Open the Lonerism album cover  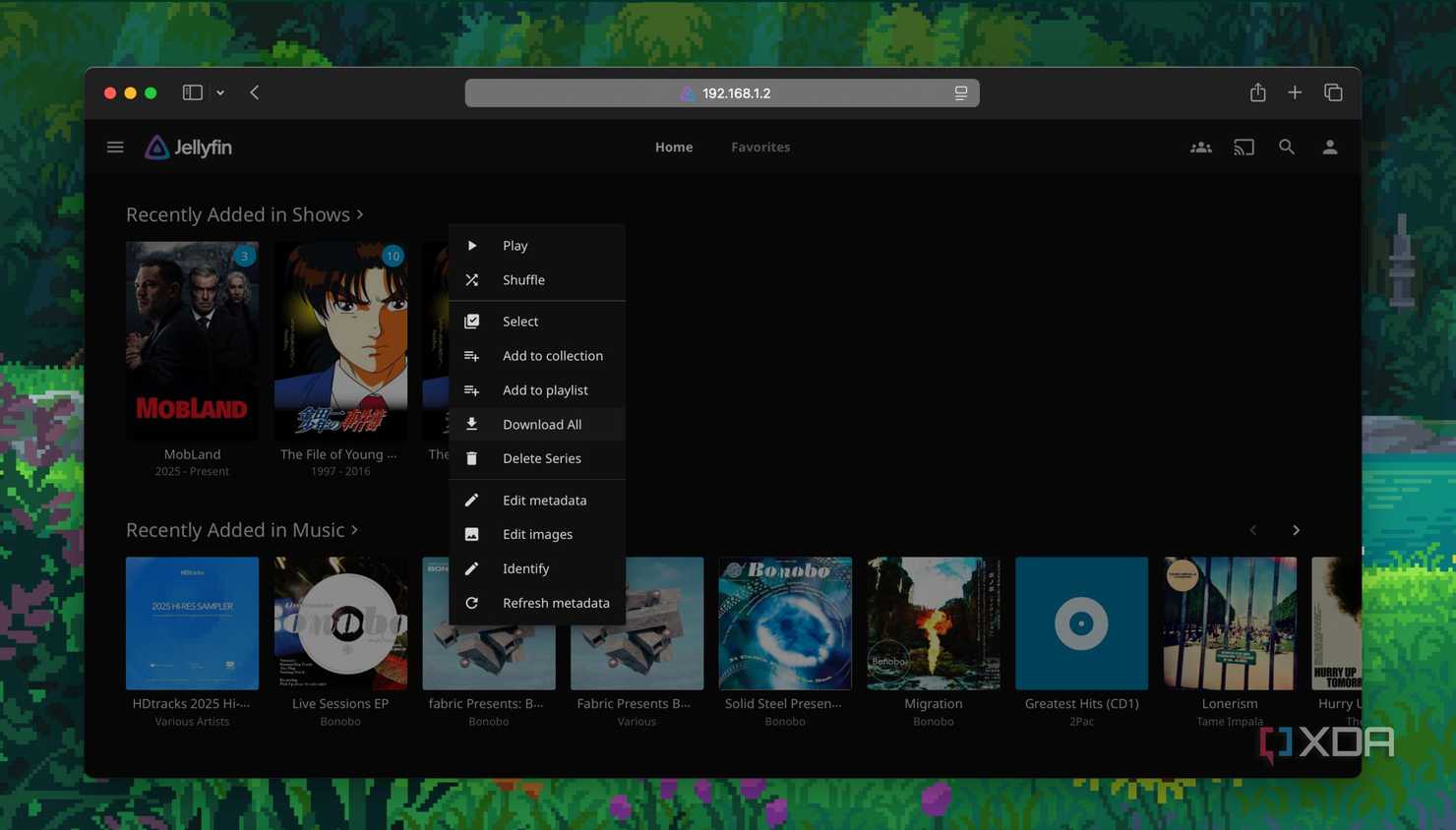click(1230, 623)
